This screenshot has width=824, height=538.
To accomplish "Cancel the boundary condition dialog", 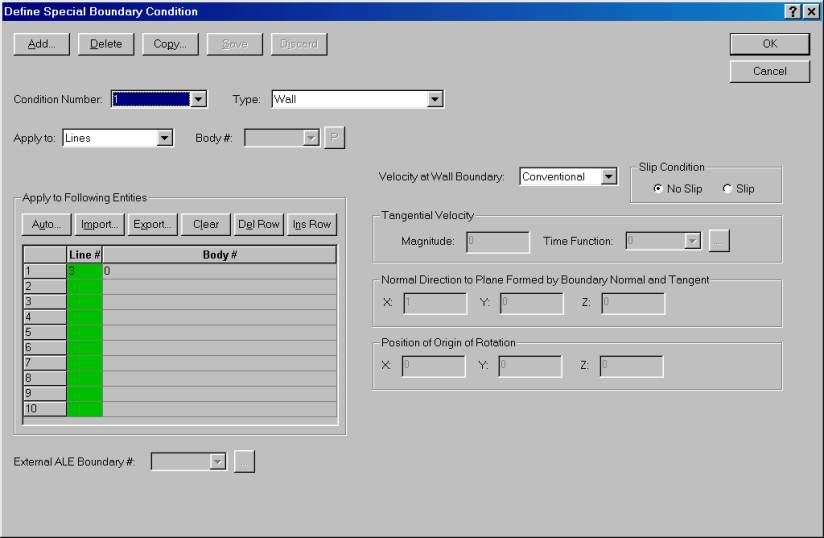I will point(769,71).
